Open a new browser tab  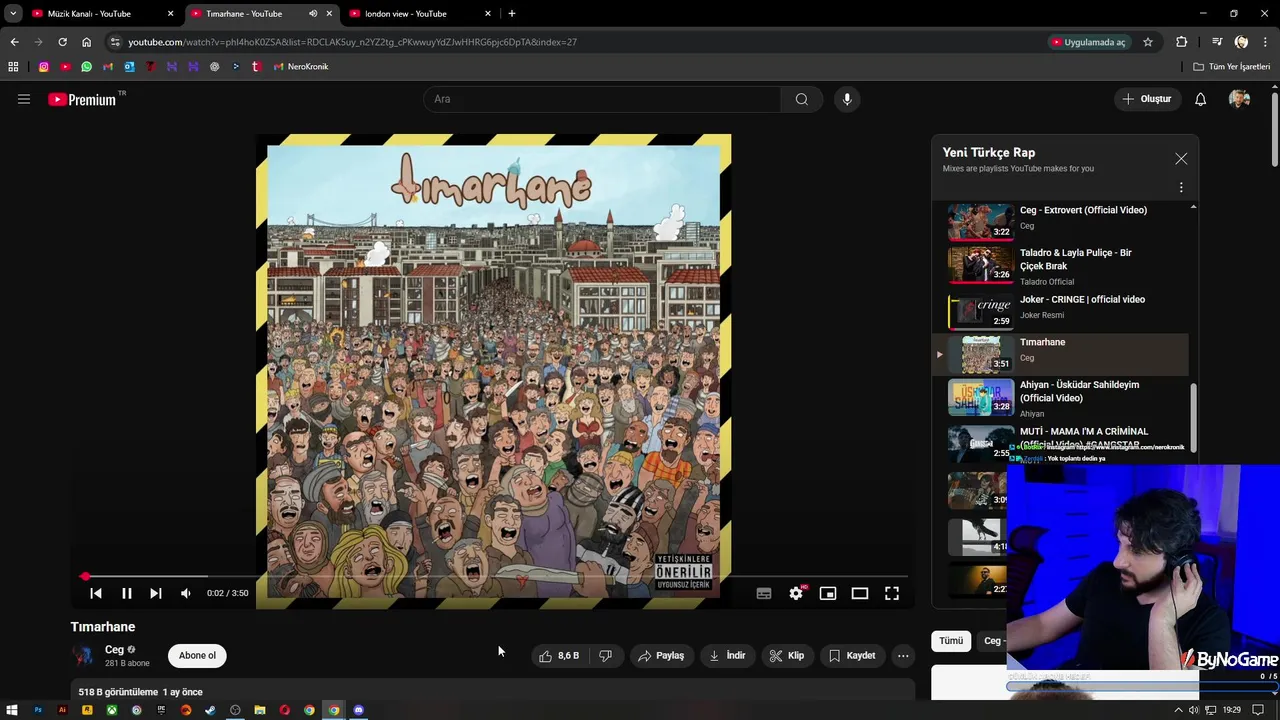(512, 14)
